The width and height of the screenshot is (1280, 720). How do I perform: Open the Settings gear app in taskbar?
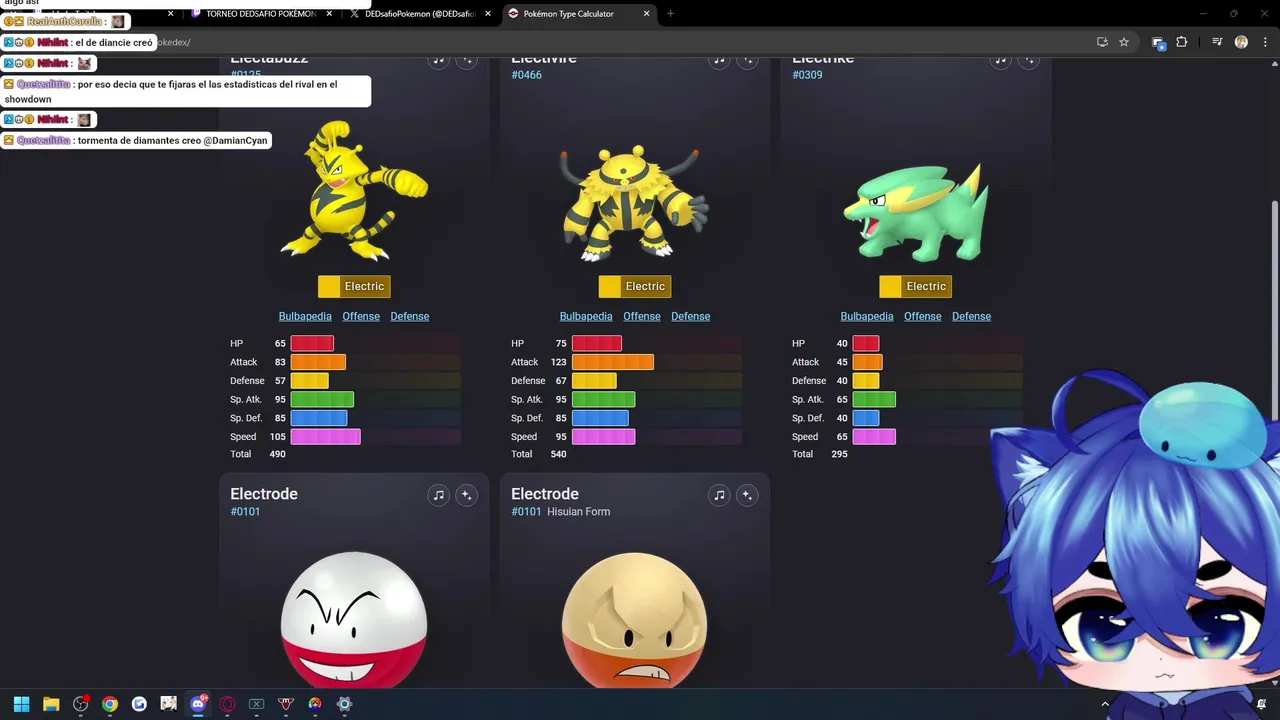tap(344, 704)
